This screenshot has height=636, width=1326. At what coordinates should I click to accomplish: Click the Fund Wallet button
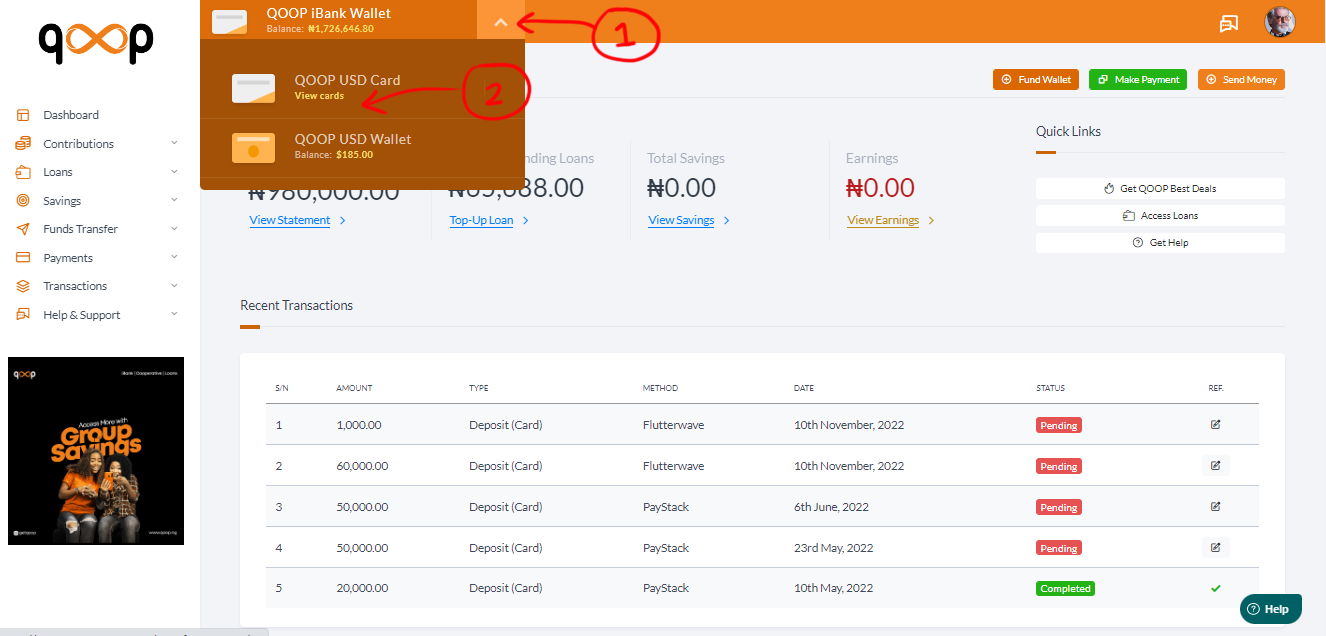1036,80
